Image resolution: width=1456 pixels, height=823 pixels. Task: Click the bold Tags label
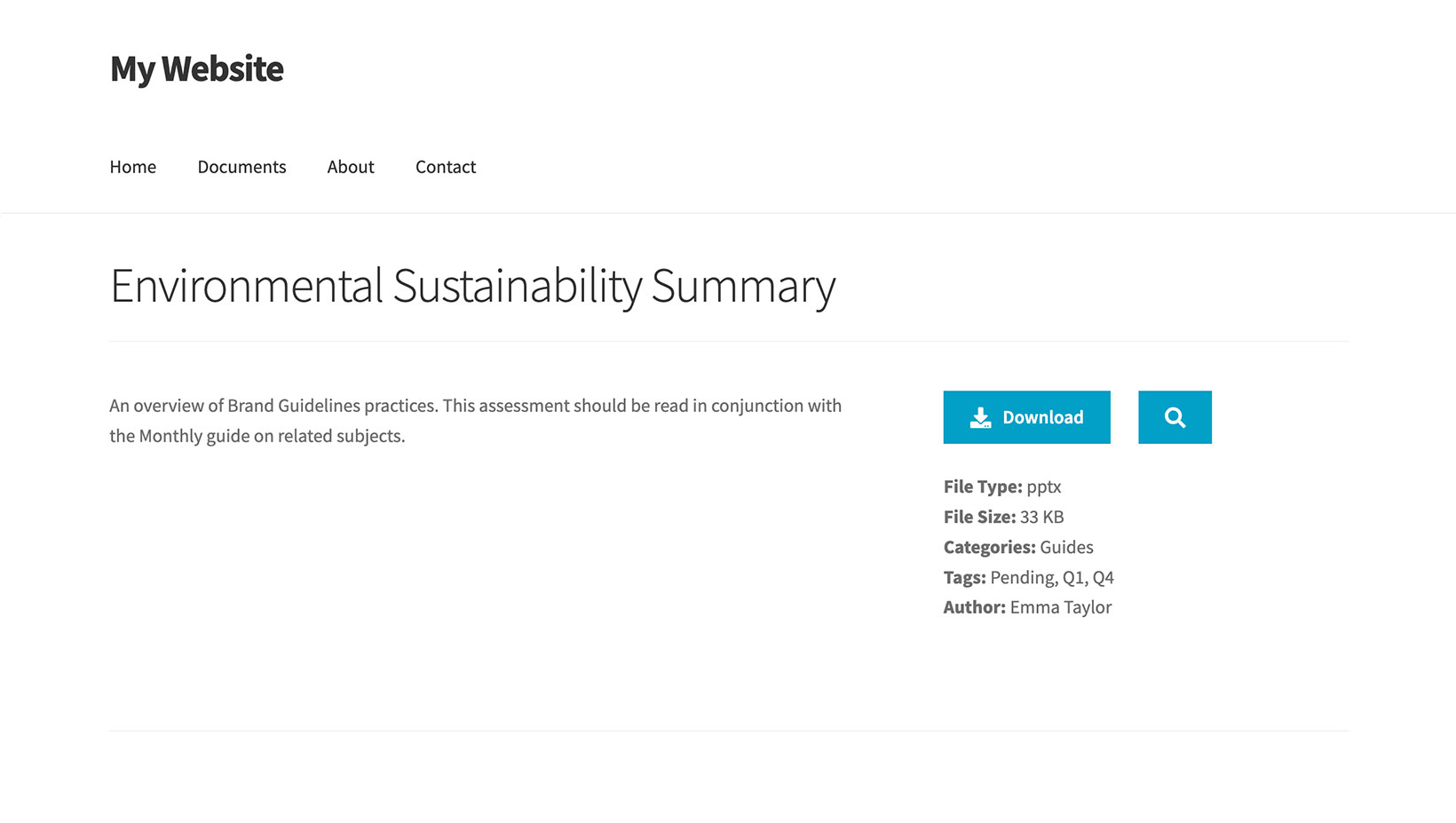tap(964, 578)
